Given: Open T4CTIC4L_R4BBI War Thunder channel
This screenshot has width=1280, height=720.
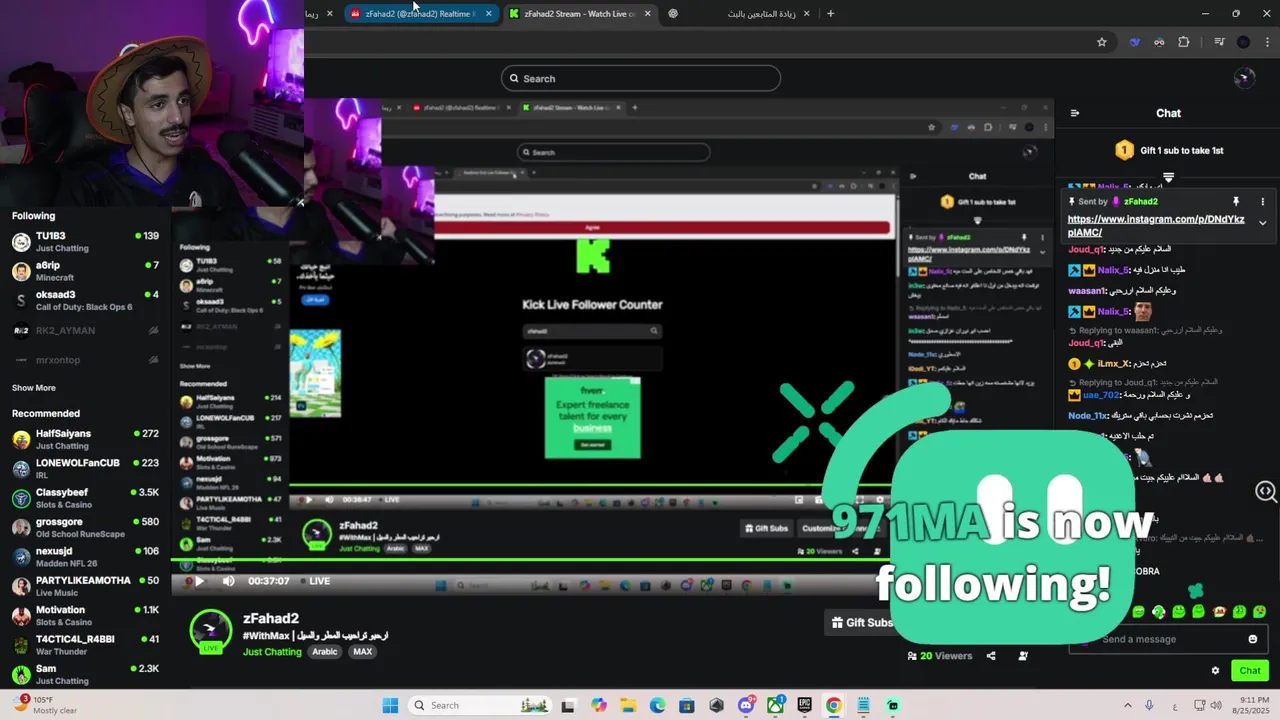Looking at the screenshot, I should (x=85, y=645).
